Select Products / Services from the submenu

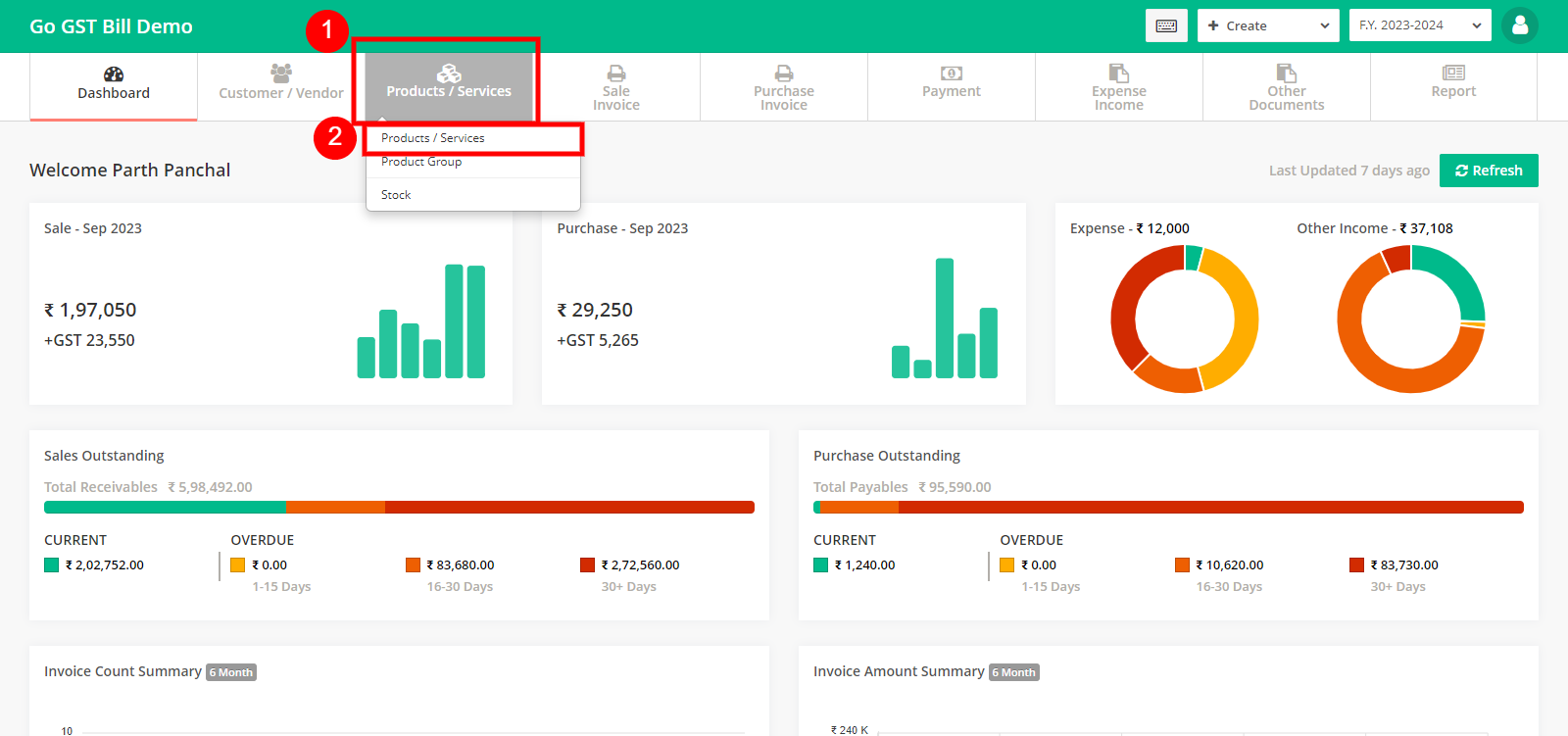pyautogui.click(x=433, y=138)
